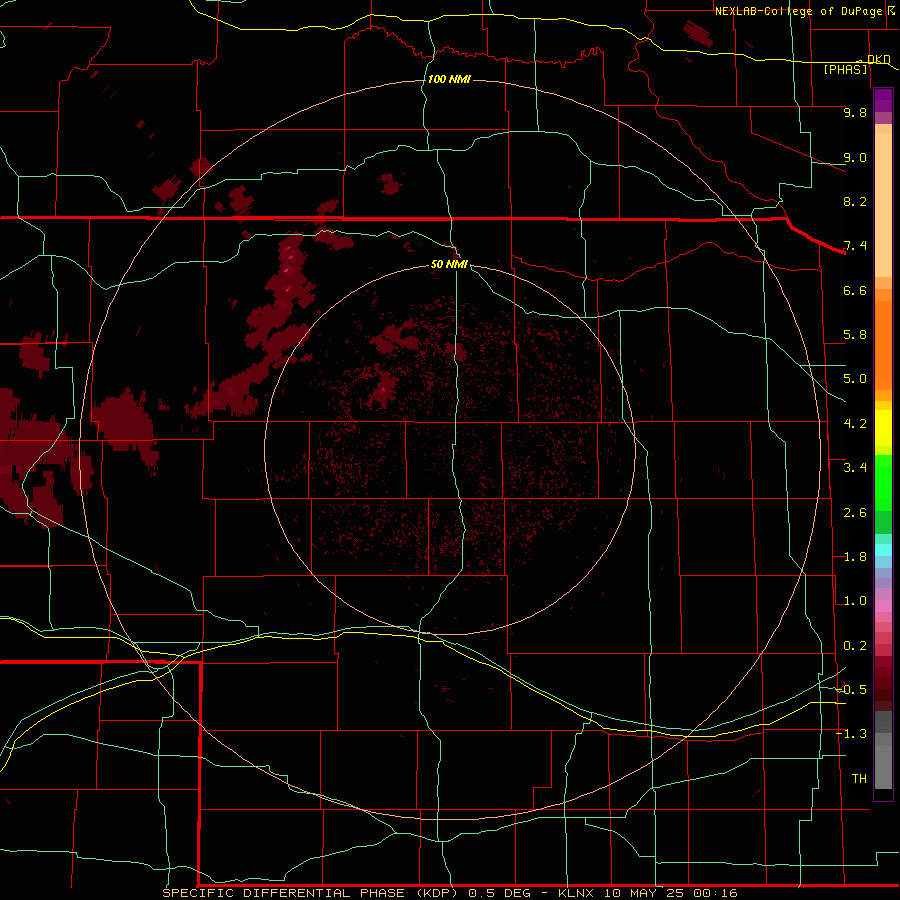Click the -1.3 legend value
This screenshot has width=900, height=900.
click(x=852, y=734)
